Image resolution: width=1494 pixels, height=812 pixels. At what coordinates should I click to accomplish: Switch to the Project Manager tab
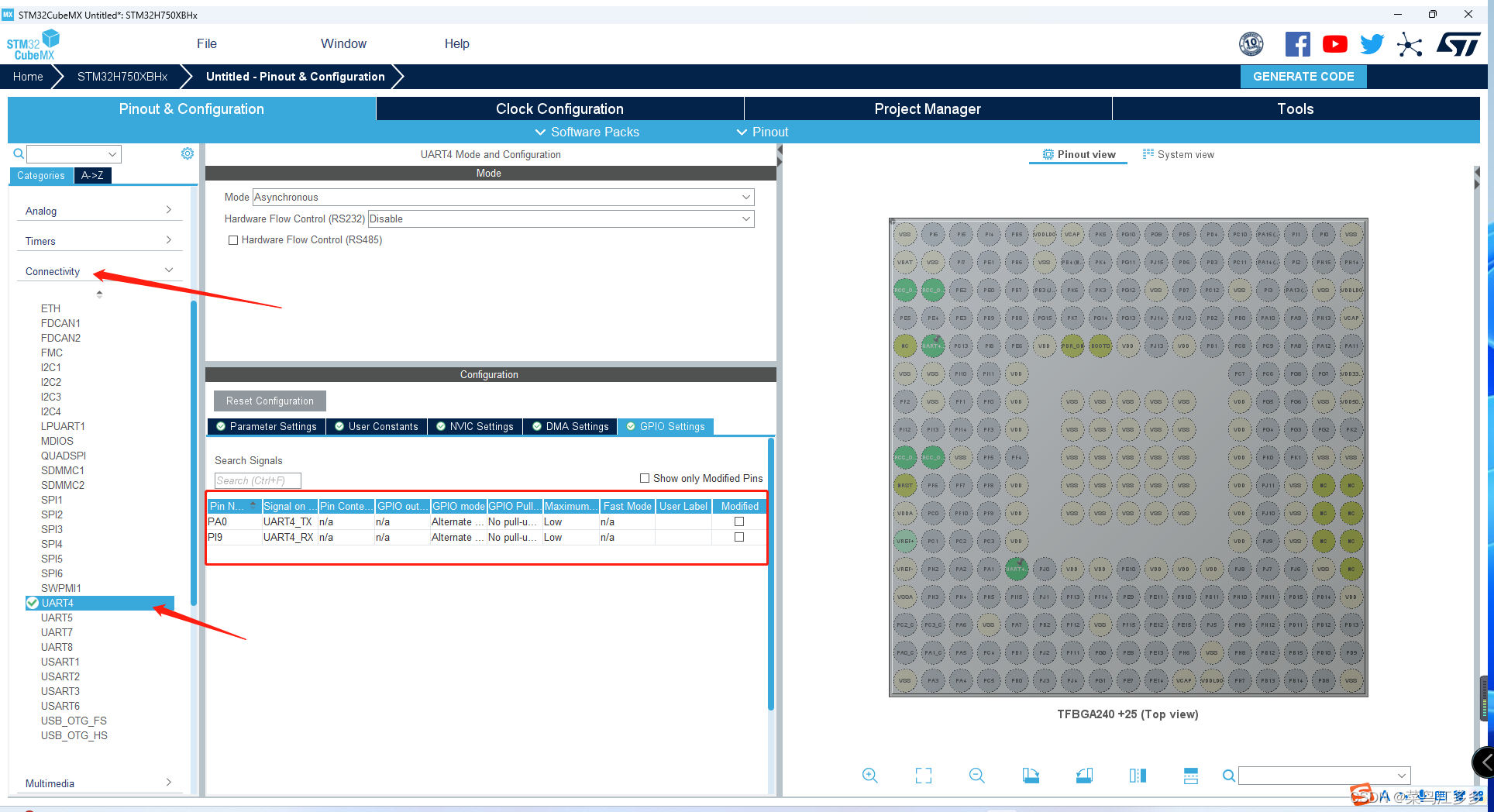tap(928, 109)
